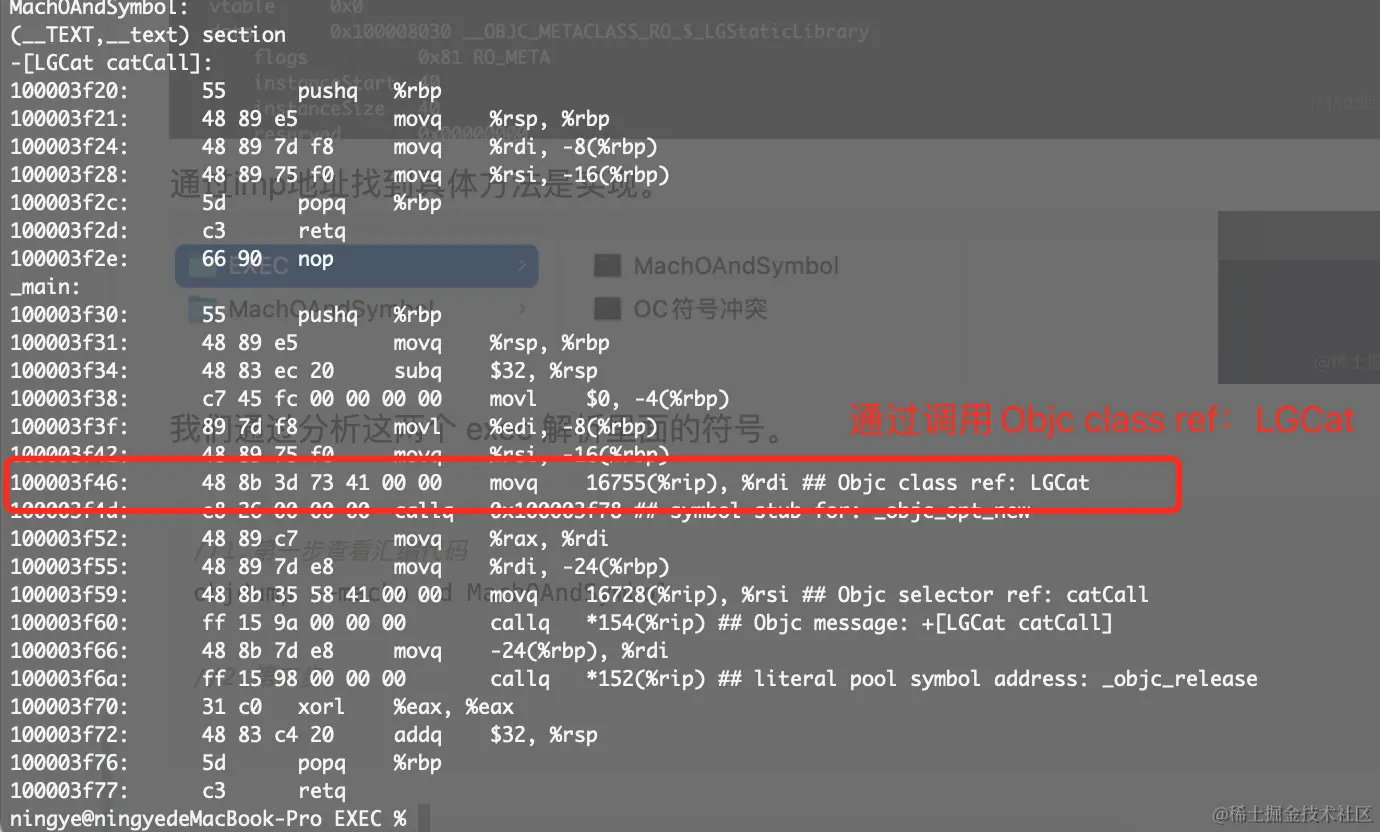The image size is (1380, 832).
Task: Click "Objc message: +[LGCat catCall]" comment
Action: [932, 623]
